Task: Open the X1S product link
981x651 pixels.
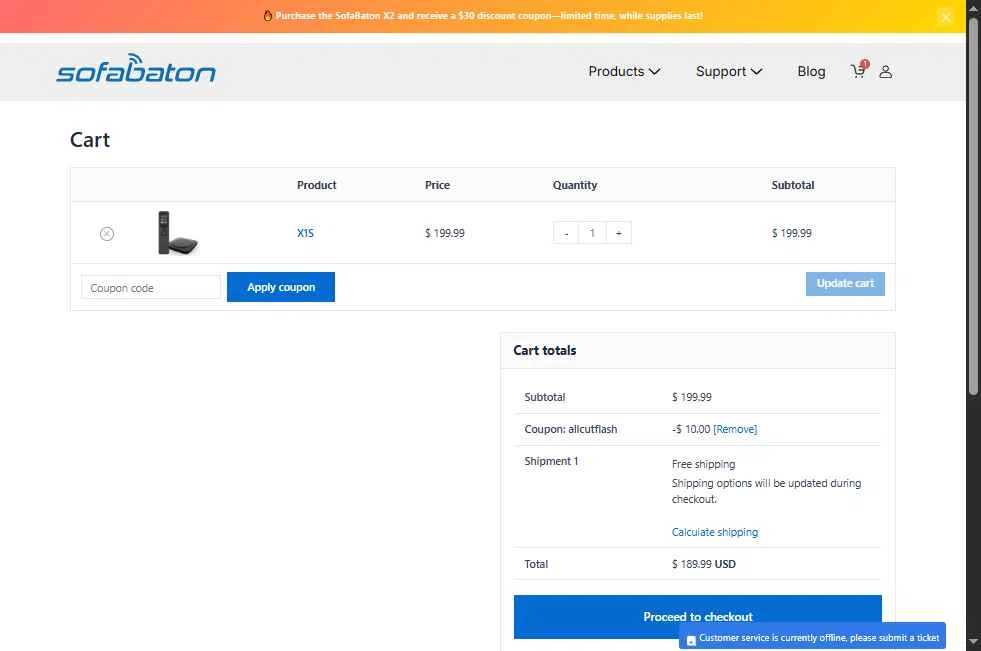Action: pos(305,233)
